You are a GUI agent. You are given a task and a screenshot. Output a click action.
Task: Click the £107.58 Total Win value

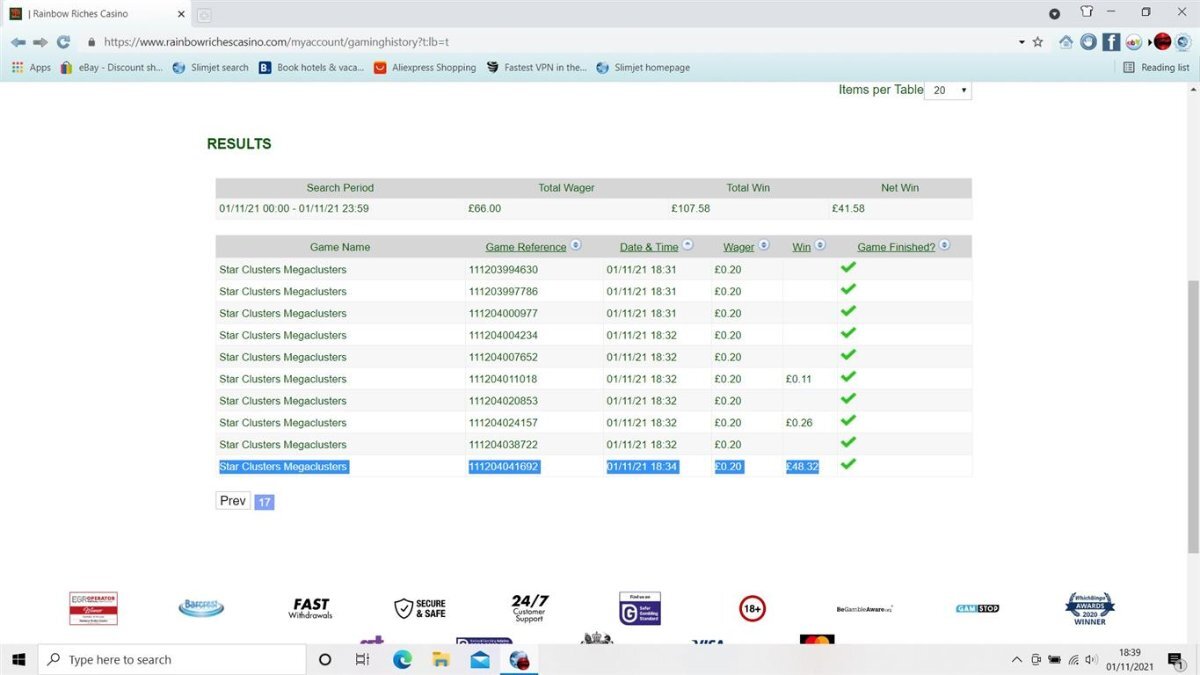pos(690,209)
